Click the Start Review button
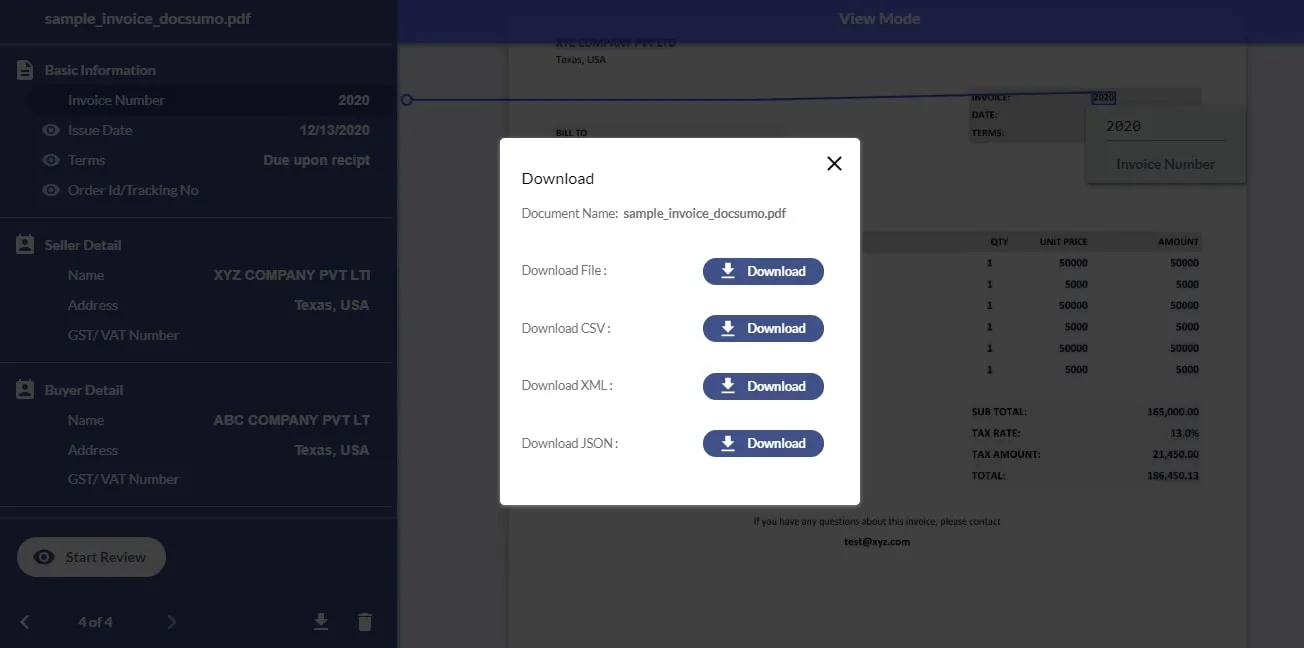1304x648 pixels. point(91,557)
